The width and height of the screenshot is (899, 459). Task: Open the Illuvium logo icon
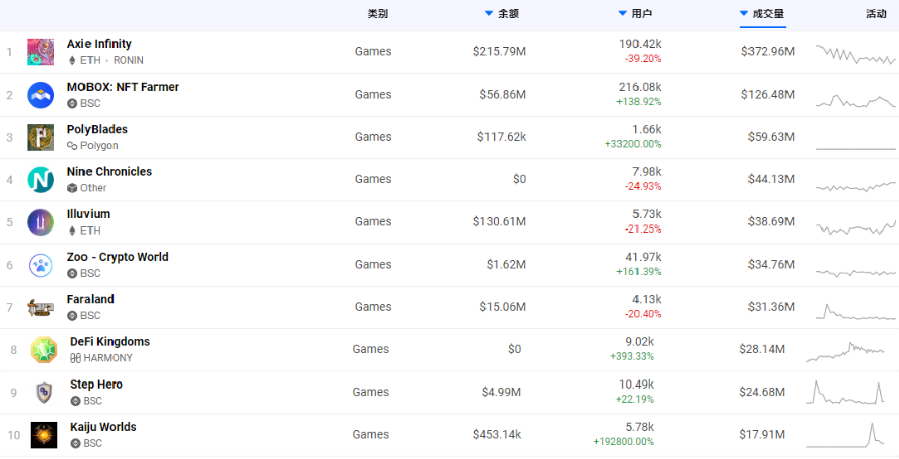tap(41, 222)
